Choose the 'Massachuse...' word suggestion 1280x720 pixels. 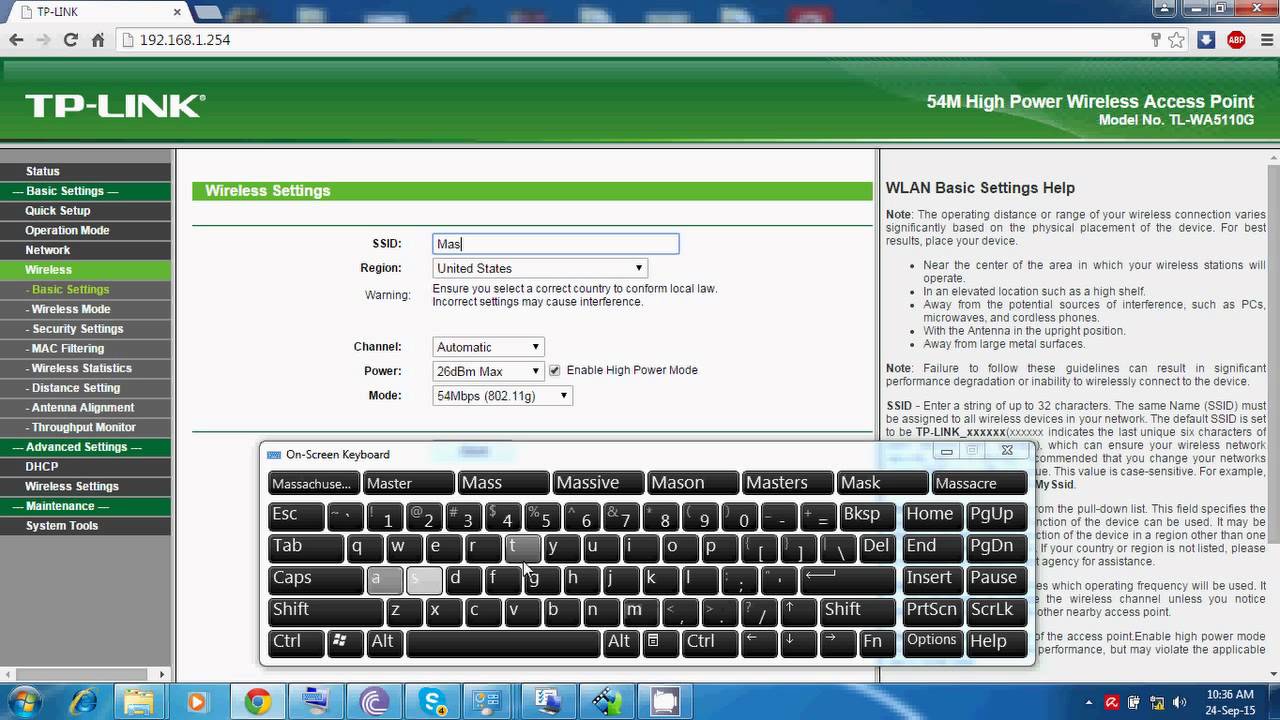[x=314, y=483]
